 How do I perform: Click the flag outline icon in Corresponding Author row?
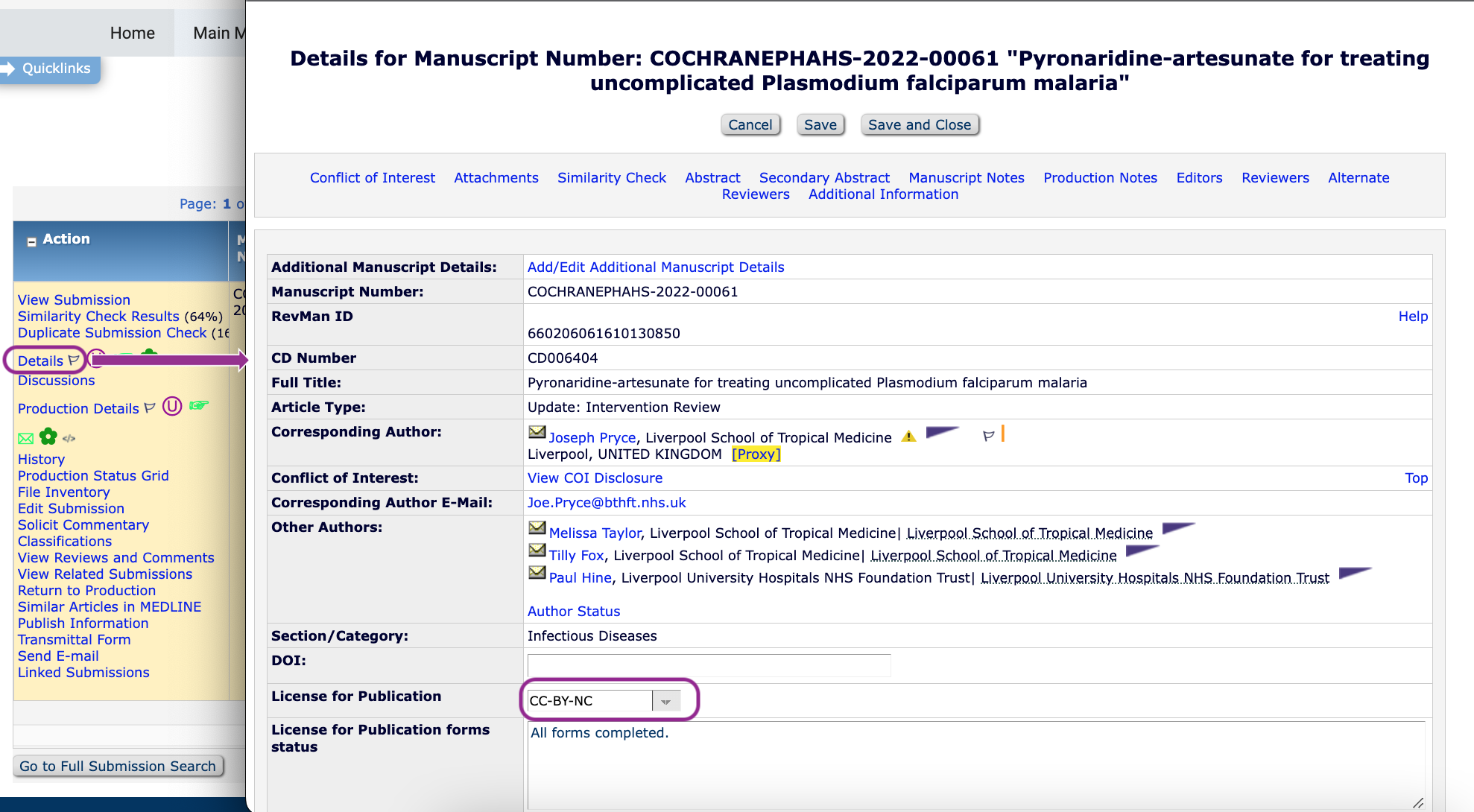click(988, 437)
